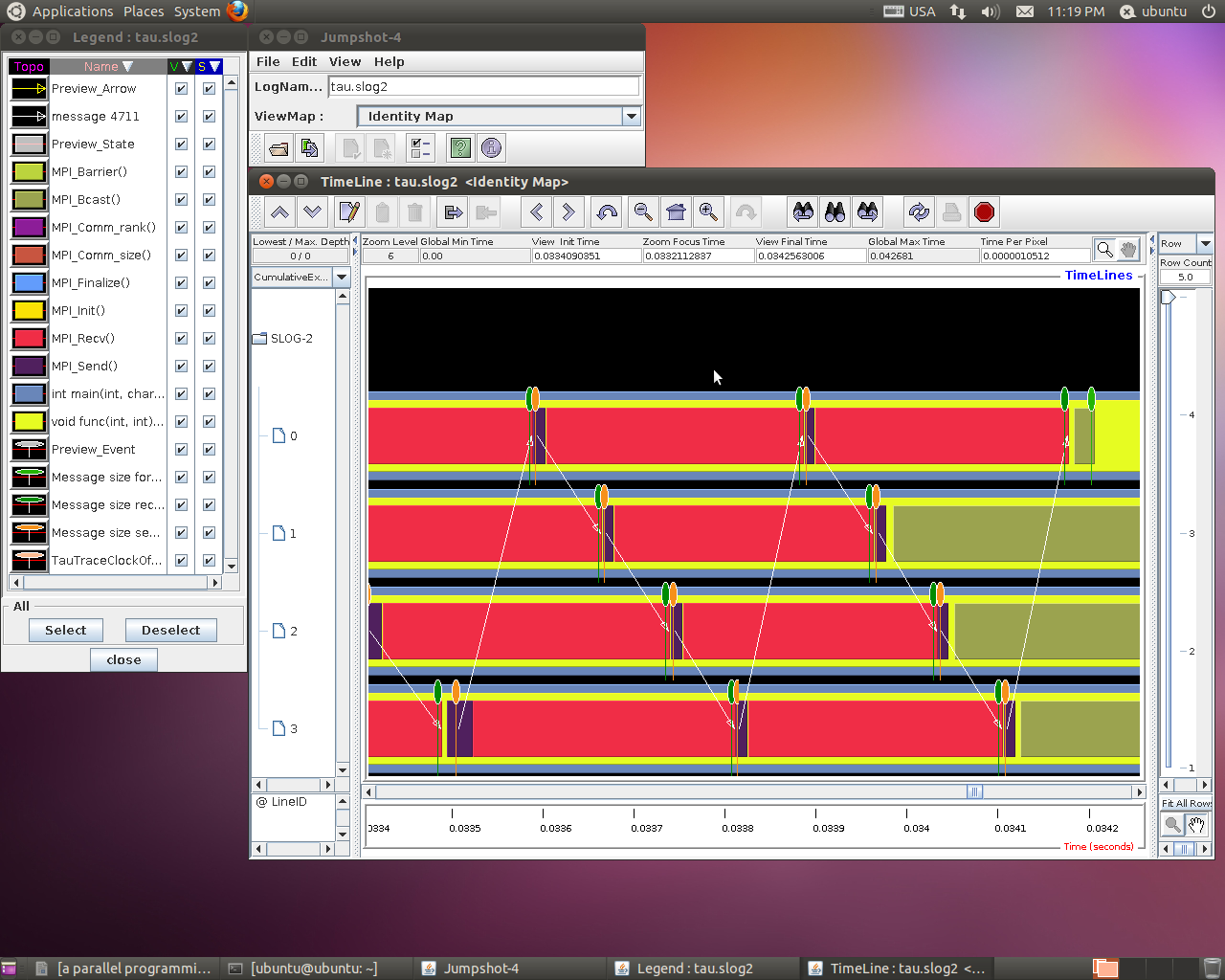Image resolution: width=1225 pixels, height=980 pixels.
Task: Go backward with the left chevron icon
Action: point(536,212)
